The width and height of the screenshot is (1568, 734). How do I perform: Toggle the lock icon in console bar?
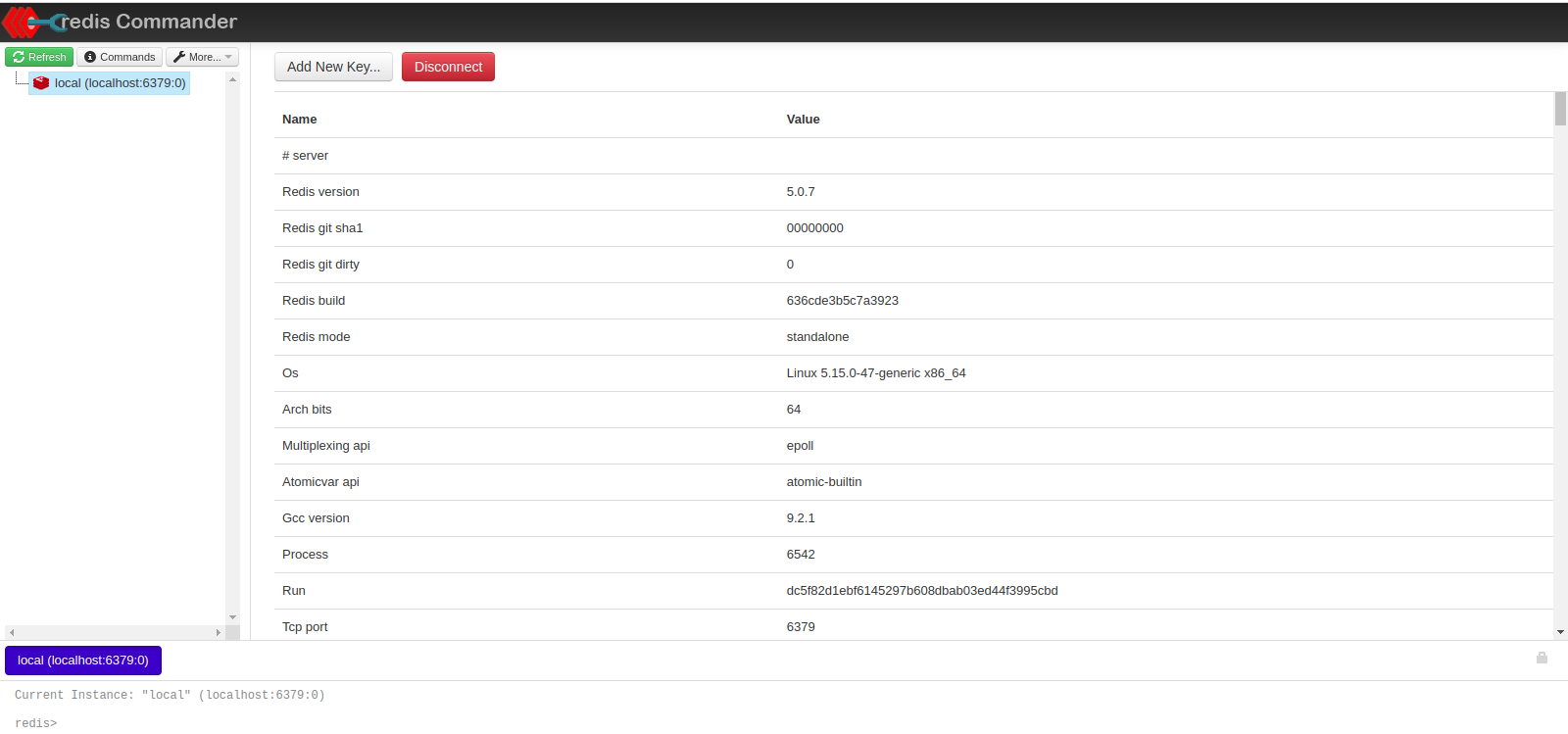coord(1542,658)
